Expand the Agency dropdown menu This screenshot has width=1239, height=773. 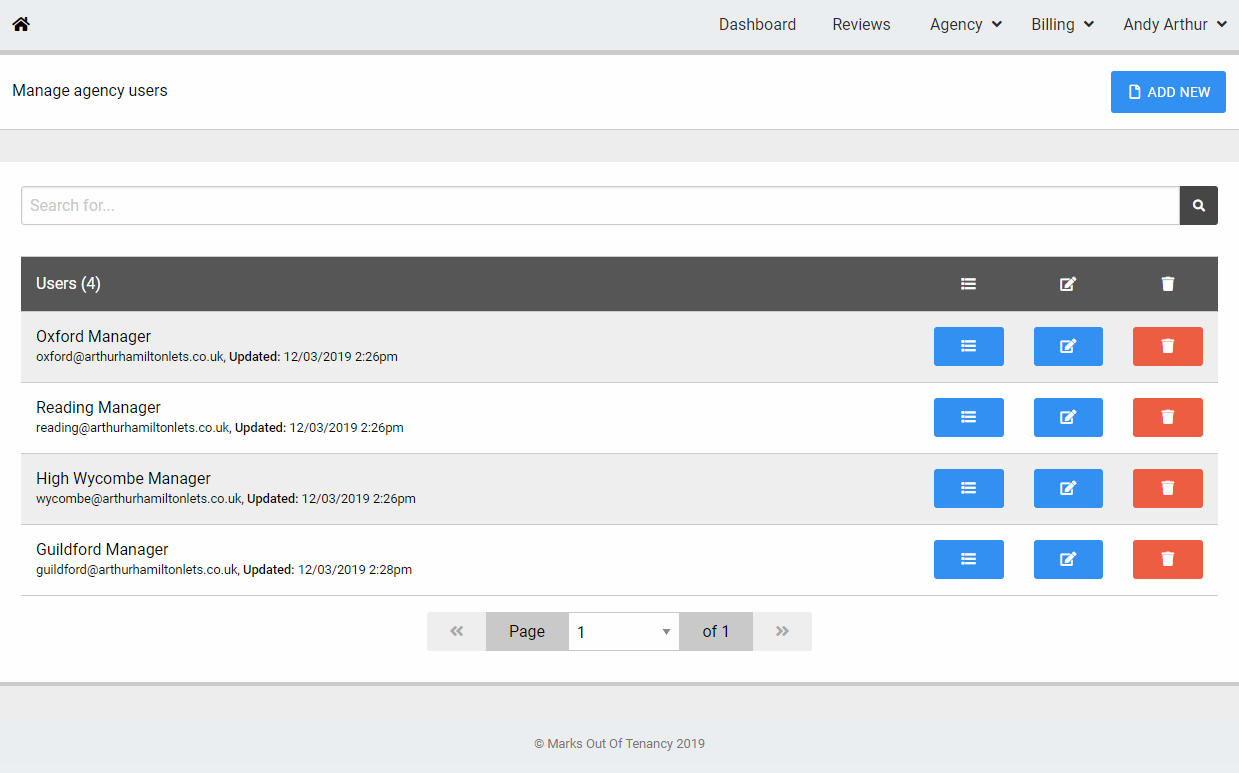(965, 25)
